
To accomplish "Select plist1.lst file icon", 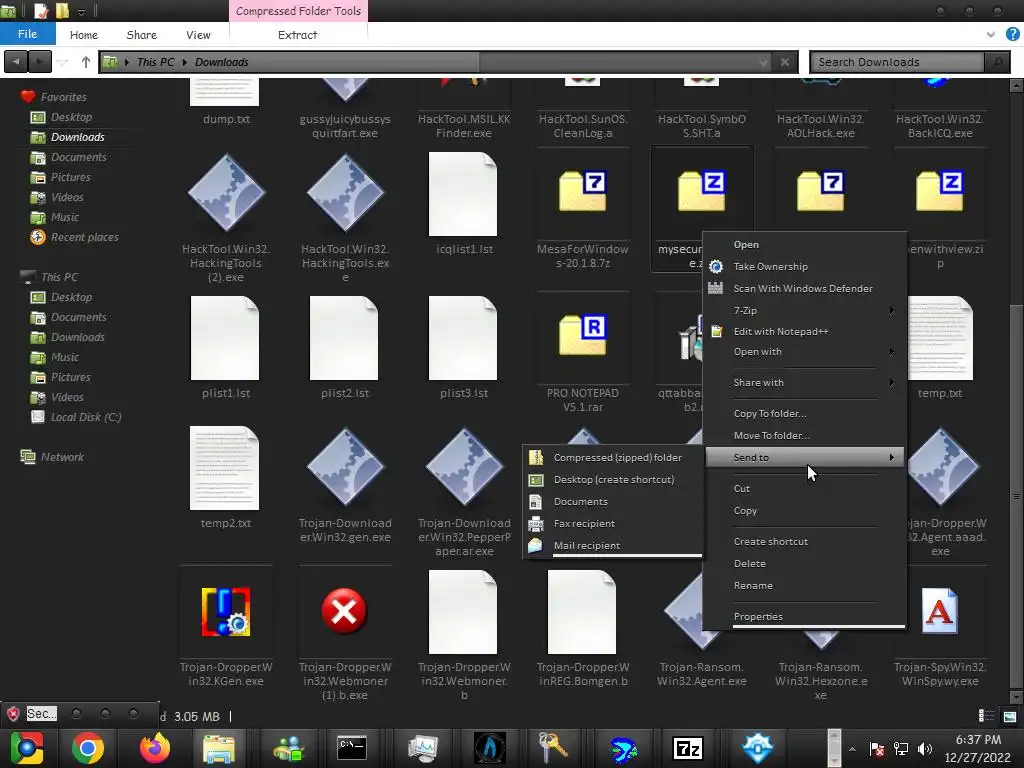I will tap(225, 338).
